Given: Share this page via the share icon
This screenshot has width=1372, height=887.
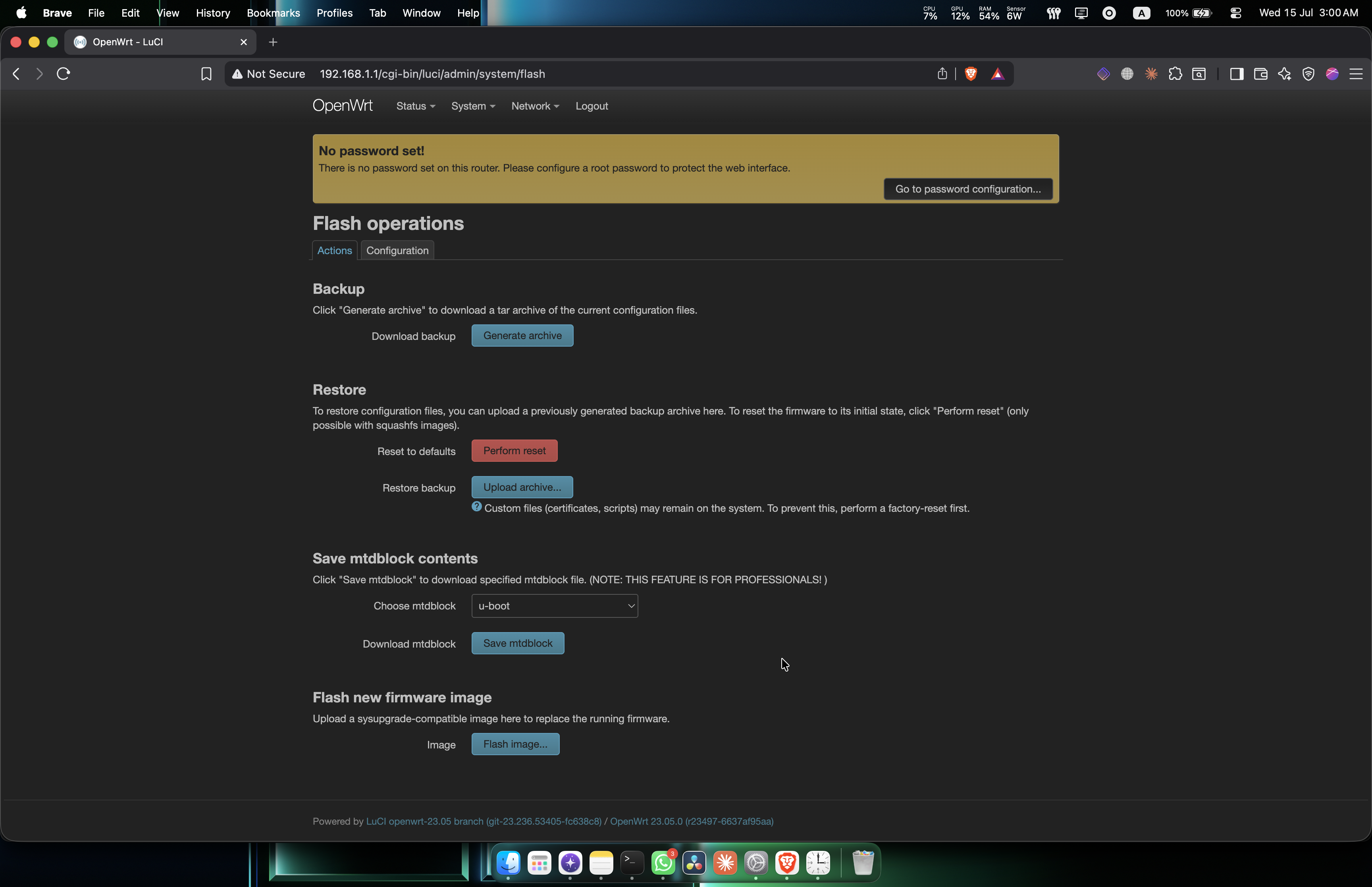Looking at the screenshot, I should 942,74.
